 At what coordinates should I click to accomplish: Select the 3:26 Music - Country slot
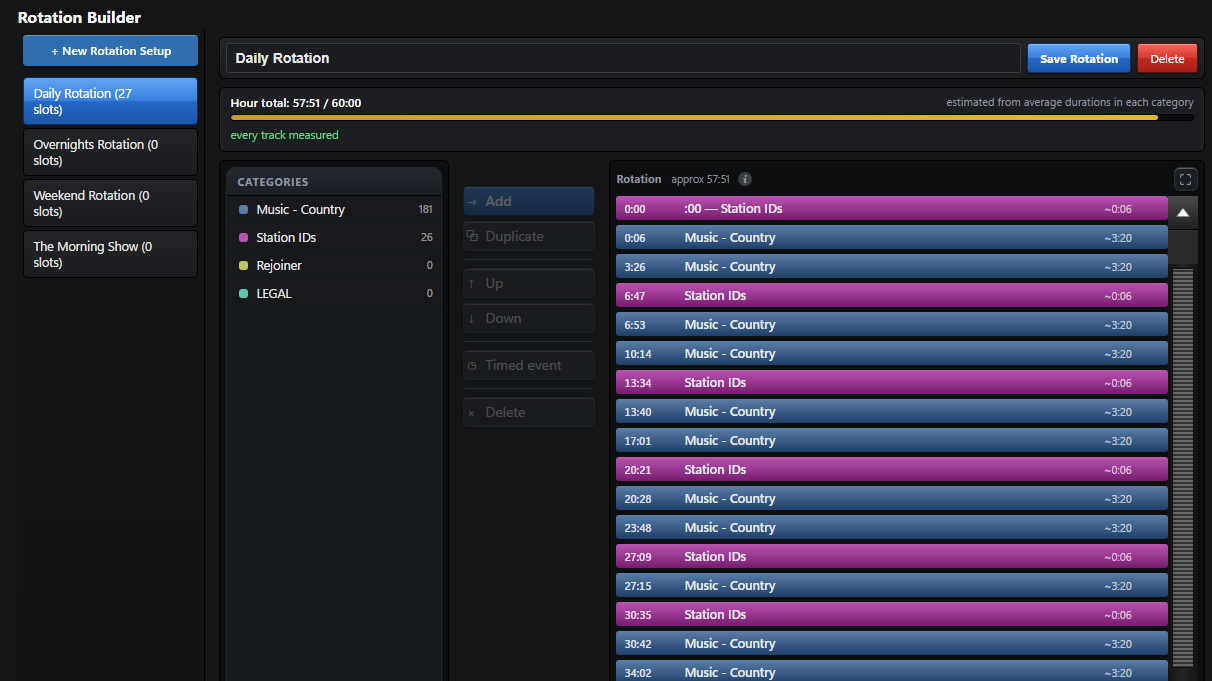point(892,267)
